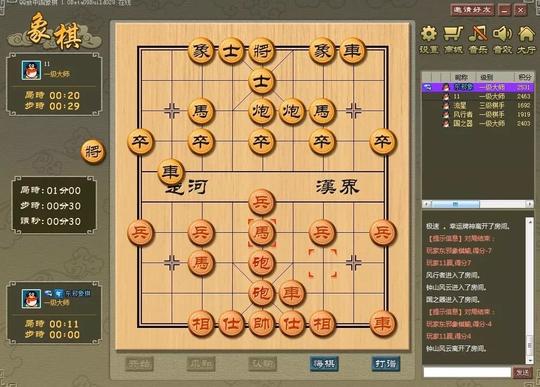This screenshot has height=387, width=540.
Task: Click the 打谱 record button
Action: [x=385, y=364]
